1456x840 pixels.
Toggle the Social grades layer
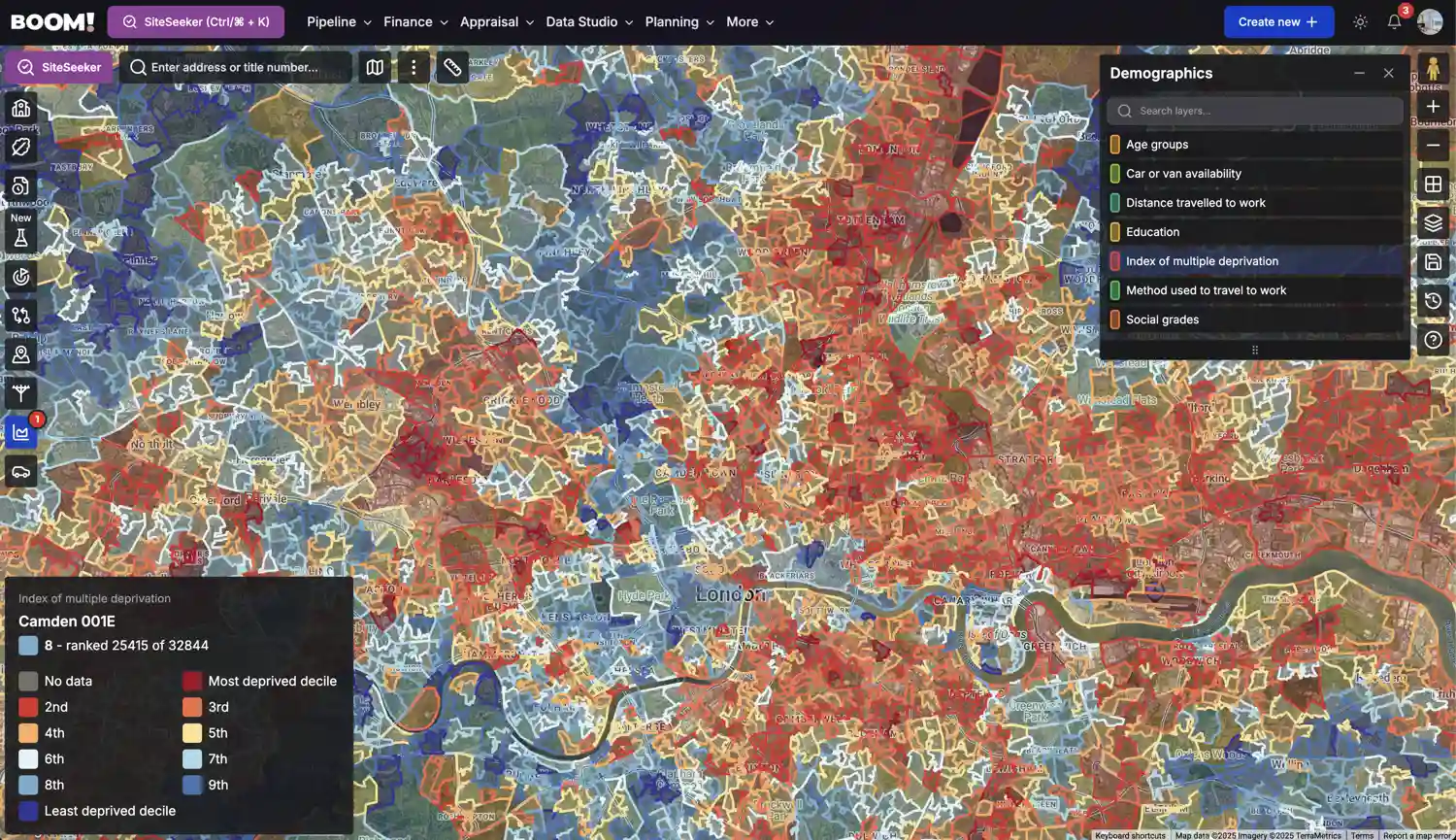(1255, 319)
